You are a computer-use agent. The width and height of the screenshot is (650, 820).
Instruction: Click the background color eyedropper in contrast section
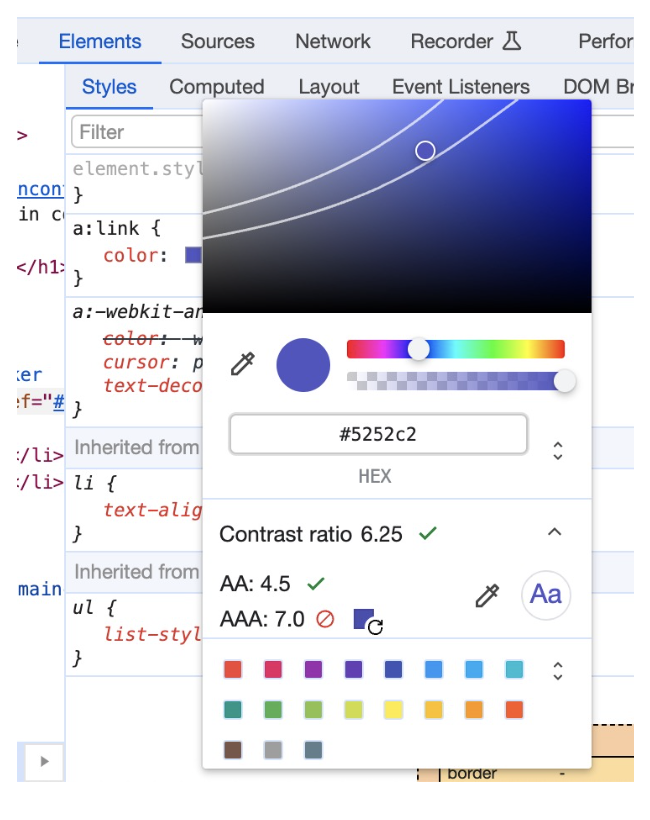tap(487, 596)
